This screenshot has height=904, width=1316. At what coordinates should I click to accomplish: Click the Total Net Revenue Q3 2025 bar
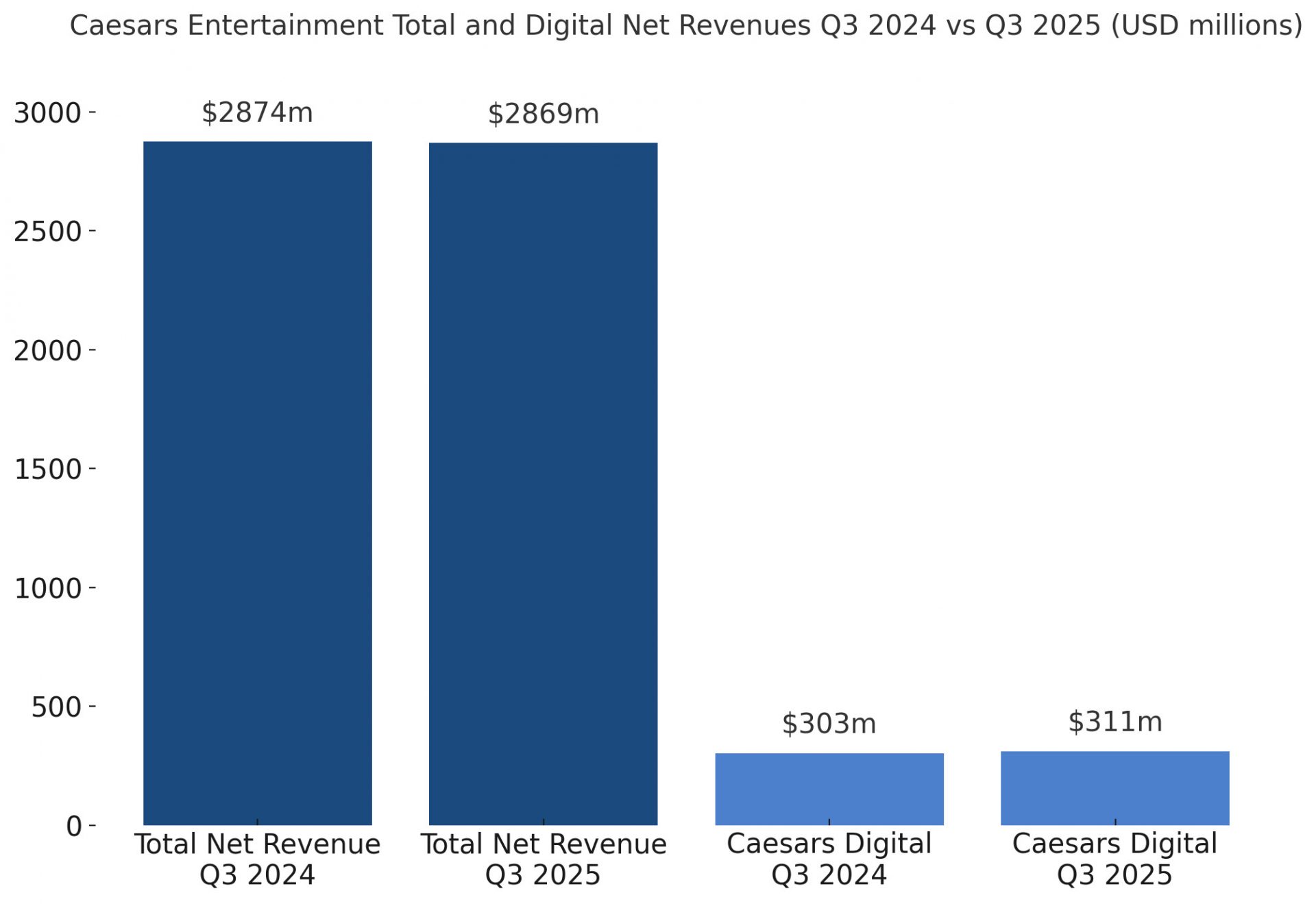click(x=543, y=483)
